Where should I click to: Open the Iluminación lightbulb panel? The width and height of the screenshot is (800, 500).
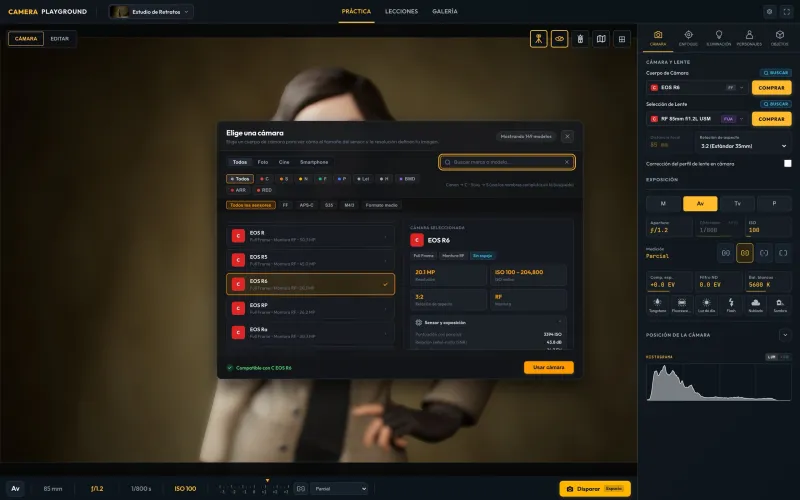(x=718, y=38)
